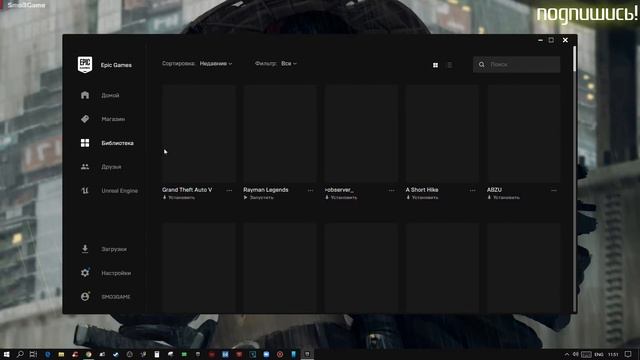Image resolution: width=640 pixels, height=360 pixels.
Task: Open File Explorer from taskbar
Action: (61, 354)
